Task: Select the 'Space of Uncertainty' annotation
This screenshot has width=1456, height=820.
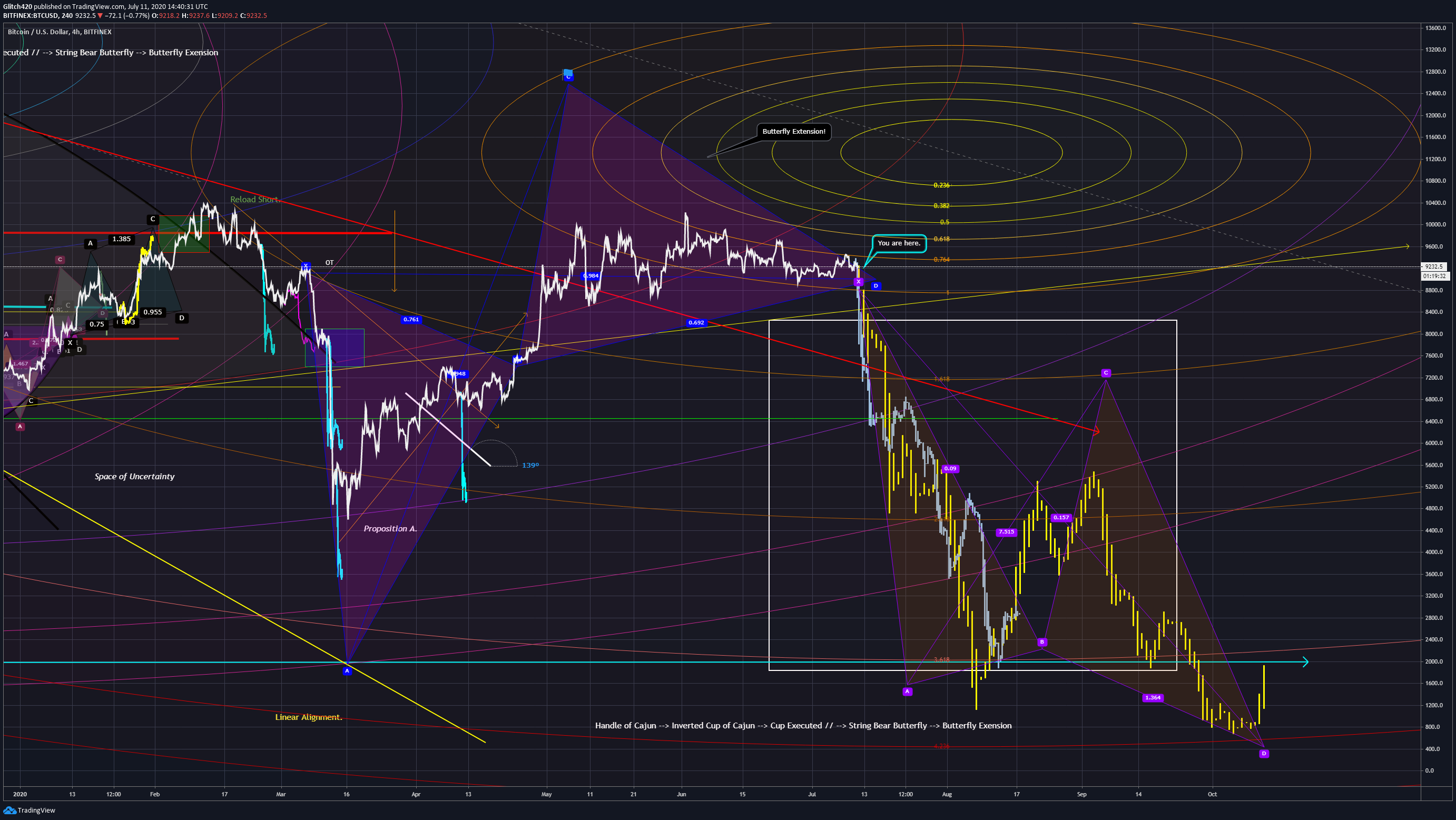Action: 134,477
